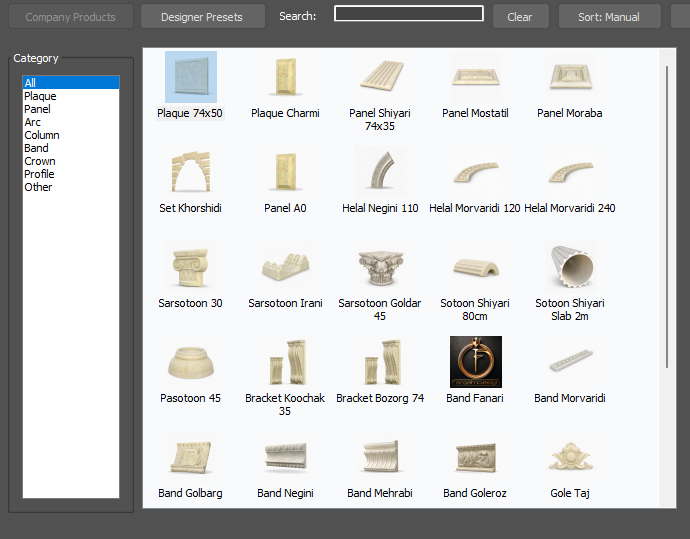Filter by Band category
The image size is (690, 539).
pyautogui.click(x=71, y=148)
